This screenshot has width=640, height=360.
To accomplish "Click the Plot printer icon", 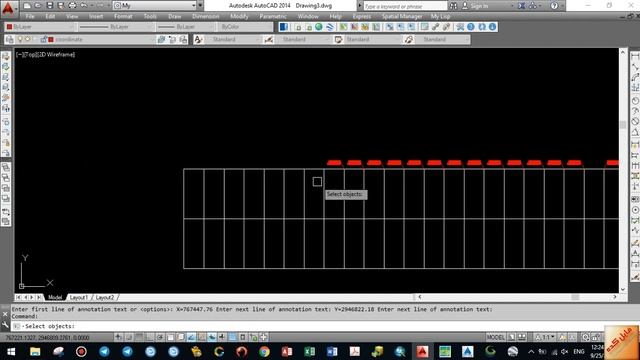I will [72, 6].
